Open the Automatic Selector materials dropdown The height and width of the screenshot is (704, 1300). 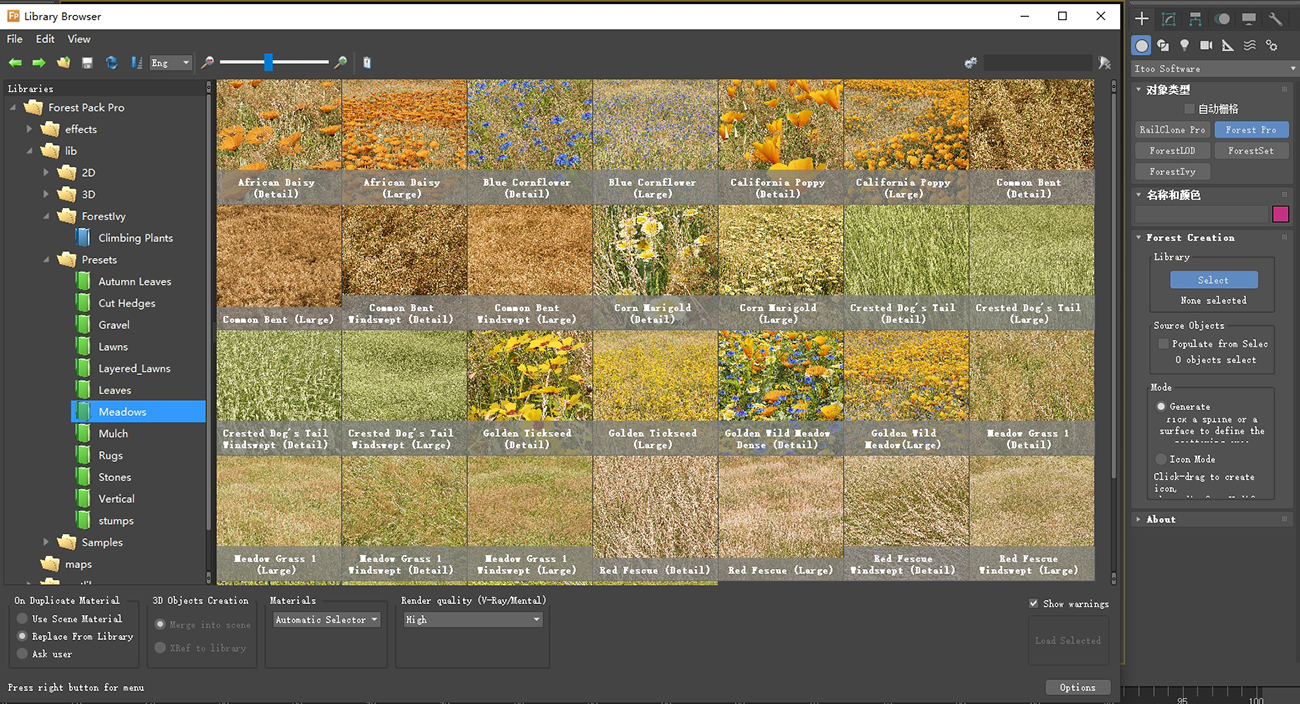tap(327, 620)
